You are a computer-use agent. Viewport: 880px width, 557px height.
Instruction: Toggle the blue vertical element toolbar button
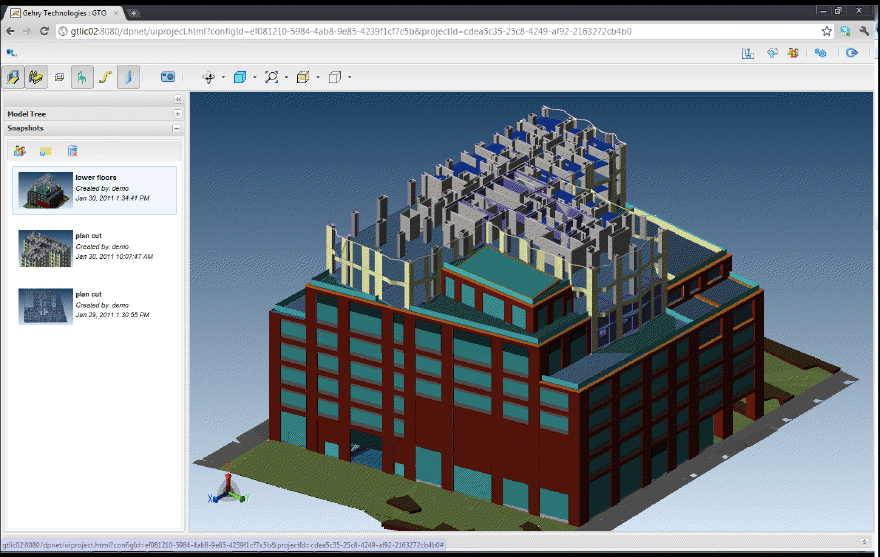click(128, 77)
